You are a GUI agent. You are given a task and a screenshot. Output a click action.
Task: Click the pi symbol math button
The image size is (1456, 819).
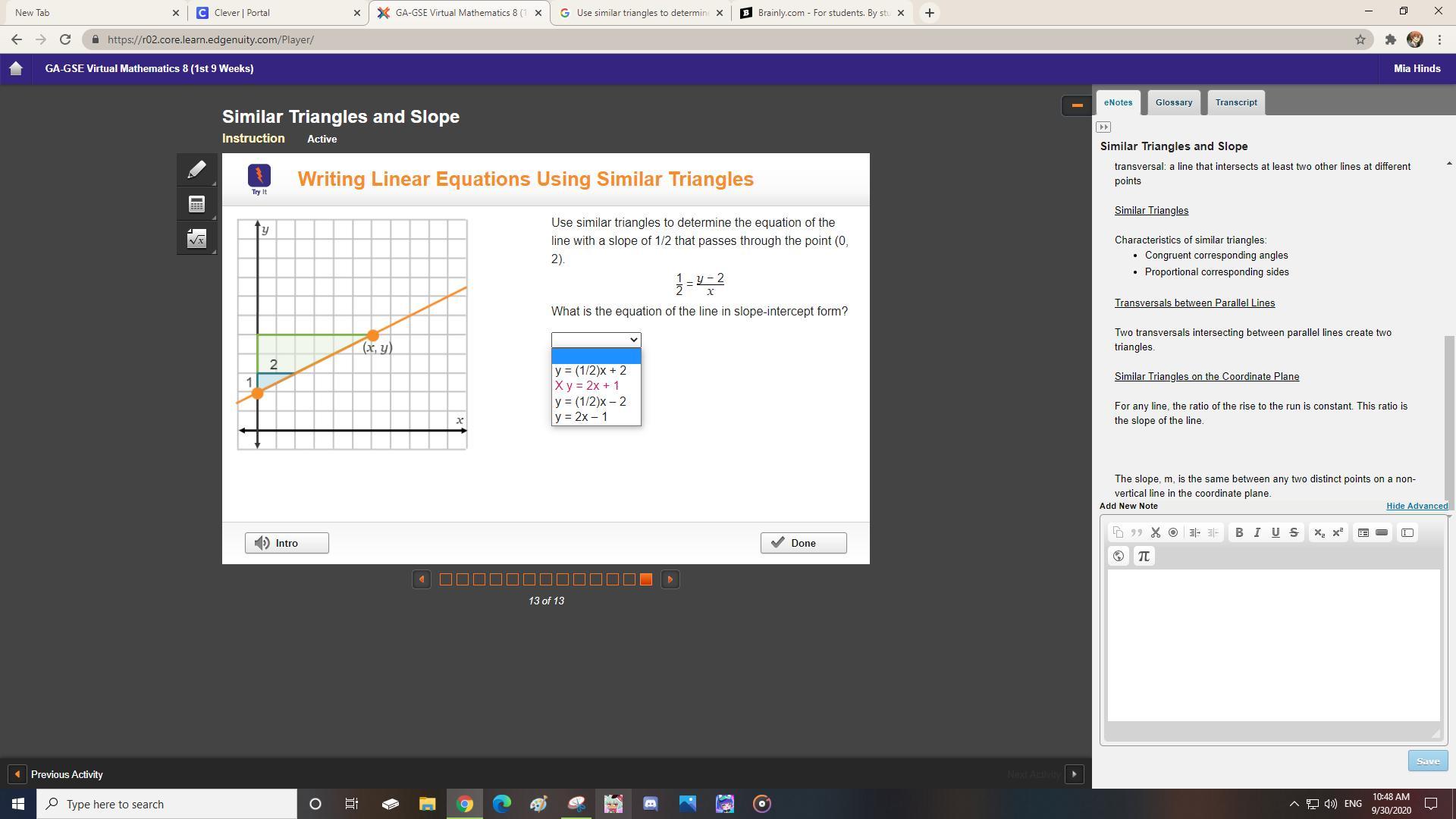1144,557
